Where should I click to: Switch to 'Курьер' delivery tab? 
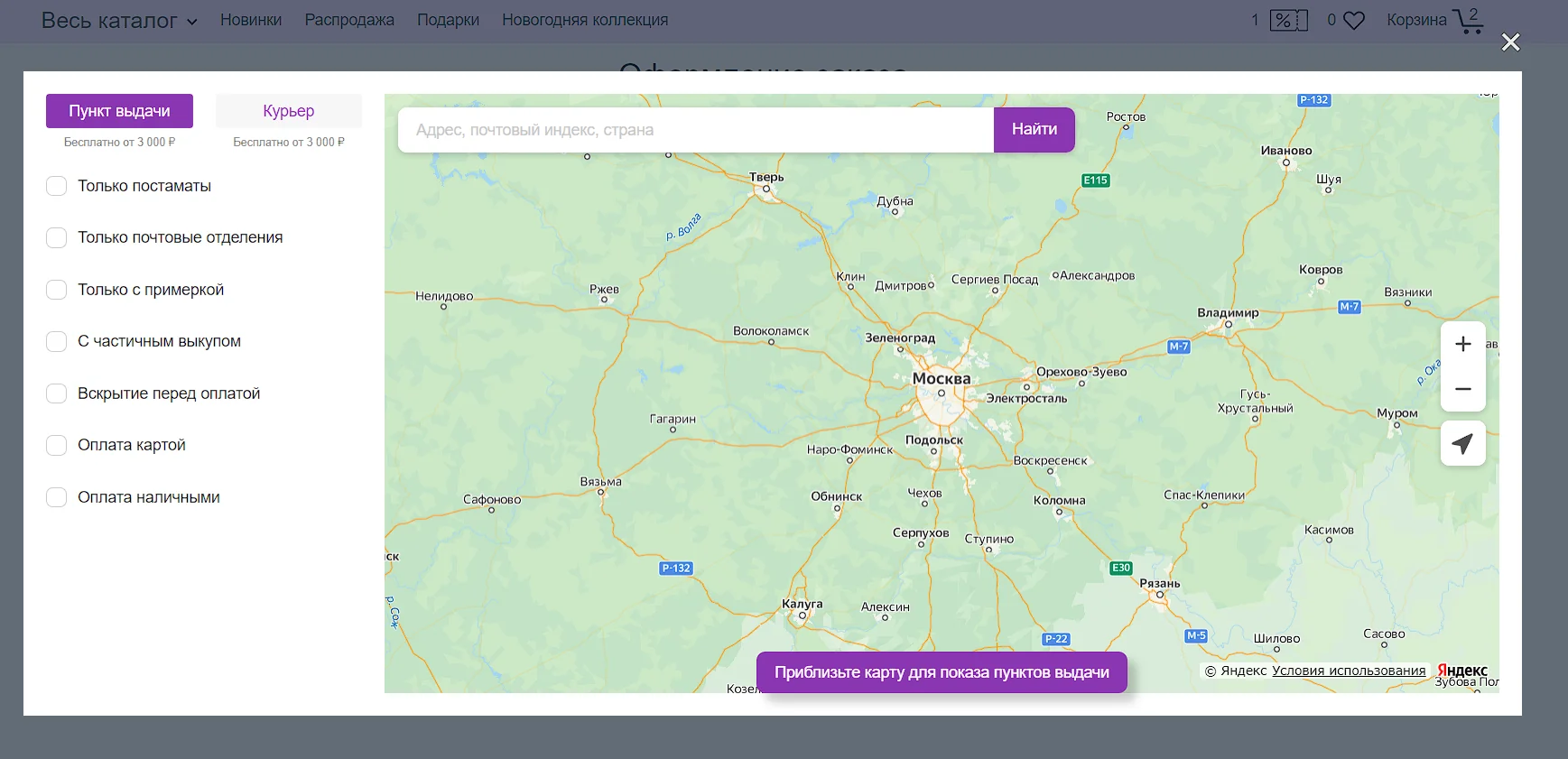click(x=289, y=111)
